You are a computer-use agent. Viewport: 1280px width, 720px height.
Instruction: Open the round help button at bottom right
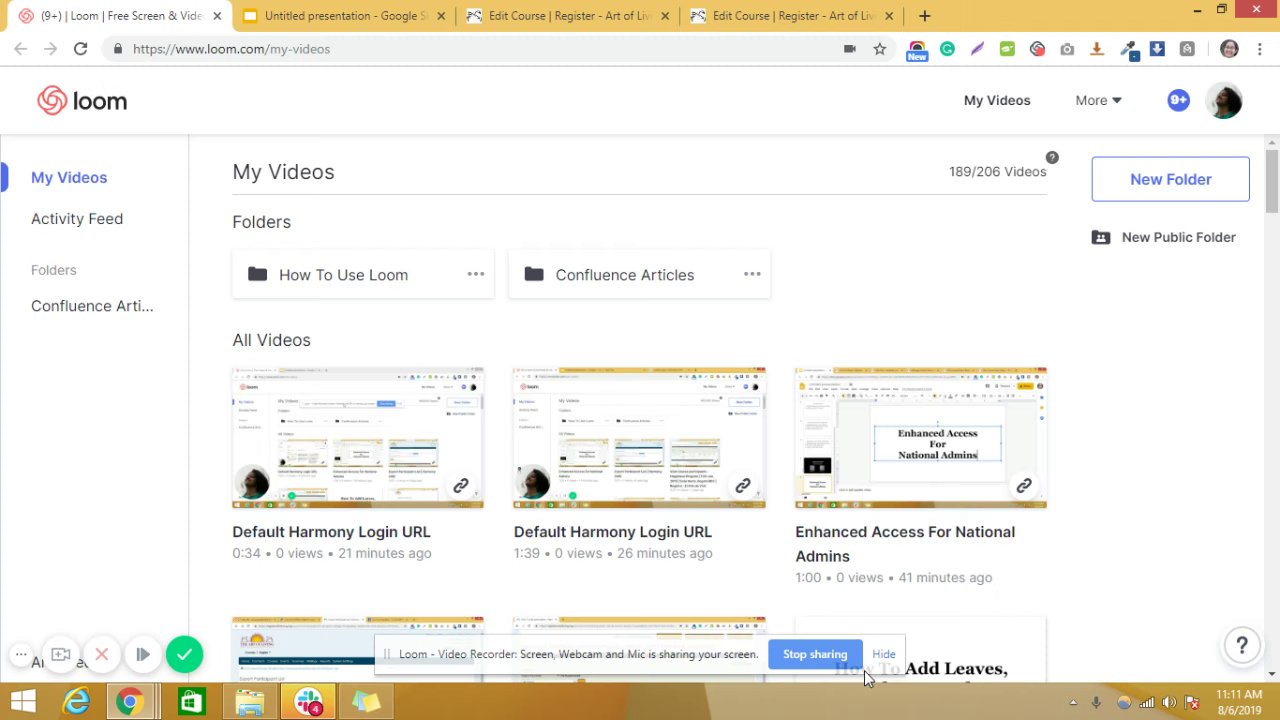point(1242,646)
